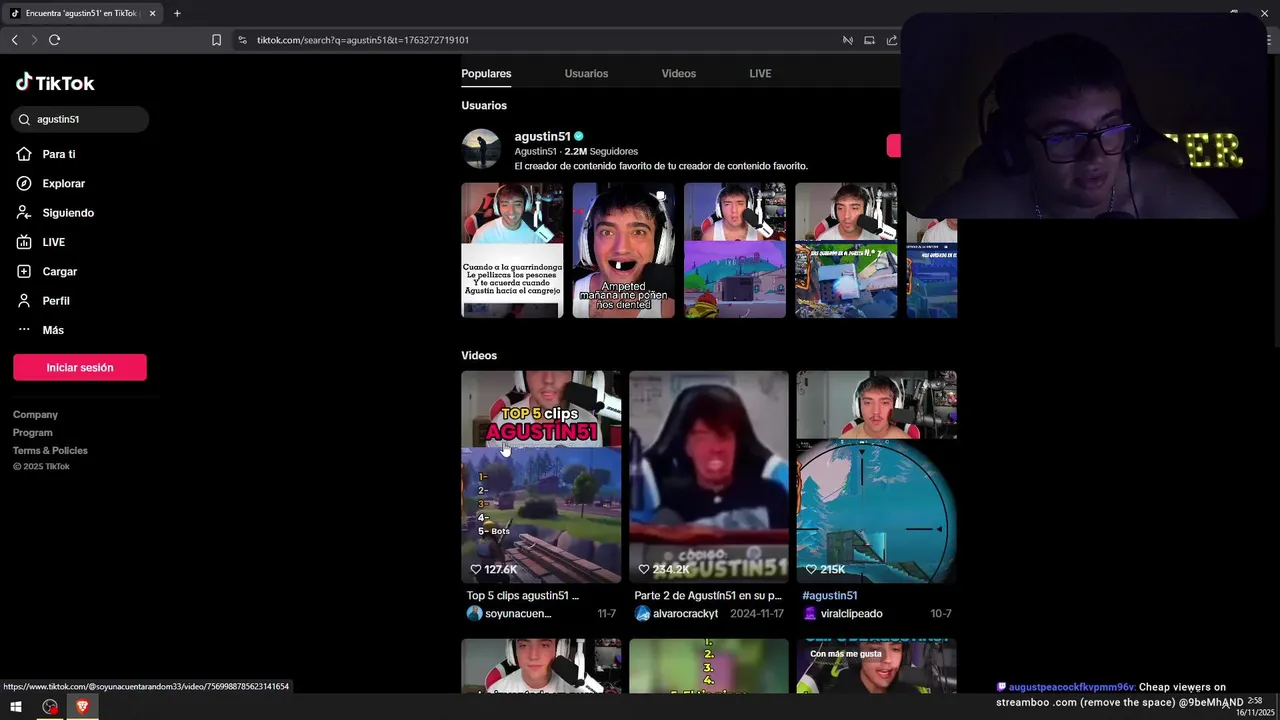The width and height of the screenshot is (1280, 720).
Task: Open the 'TOP 5 clips AGUSTIN51' video thumbnail
Action: [541, 477]
